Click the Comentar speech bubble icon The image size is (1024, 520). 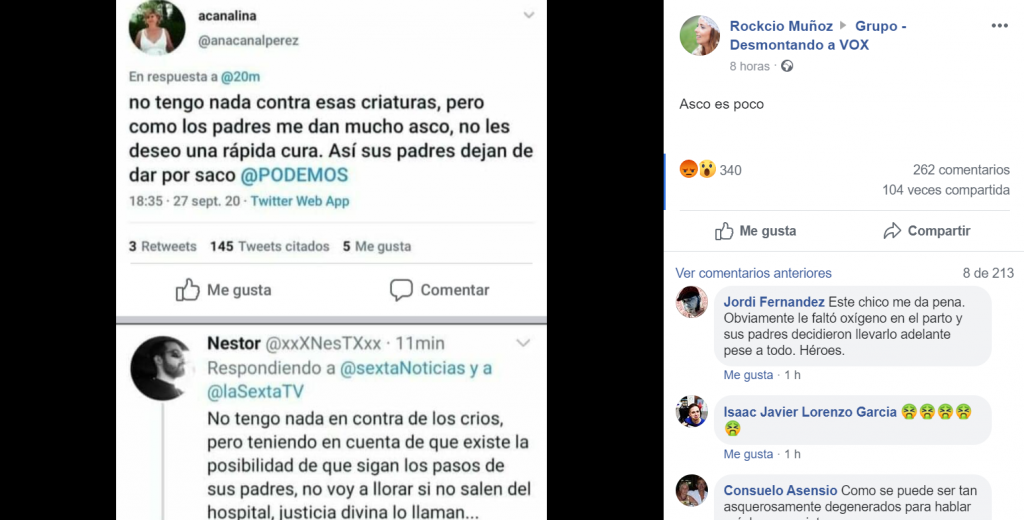pyautogui.click(x=401, y=289)
